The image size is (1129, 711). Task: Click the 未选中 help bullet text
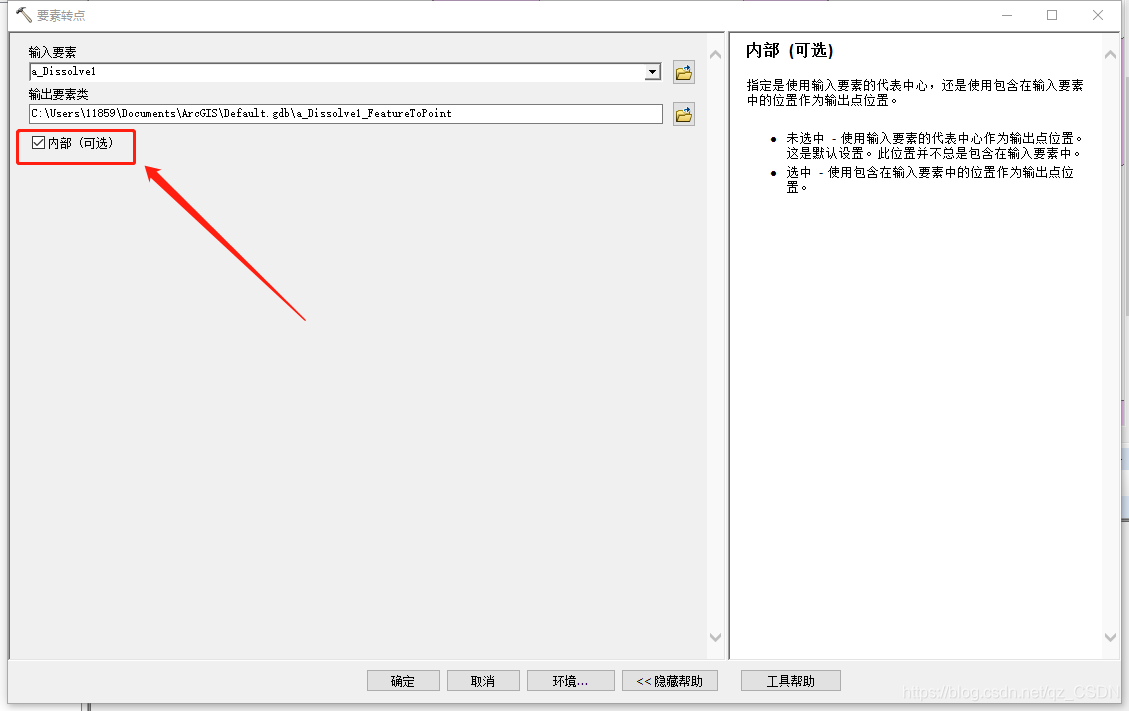coord(935,146)
